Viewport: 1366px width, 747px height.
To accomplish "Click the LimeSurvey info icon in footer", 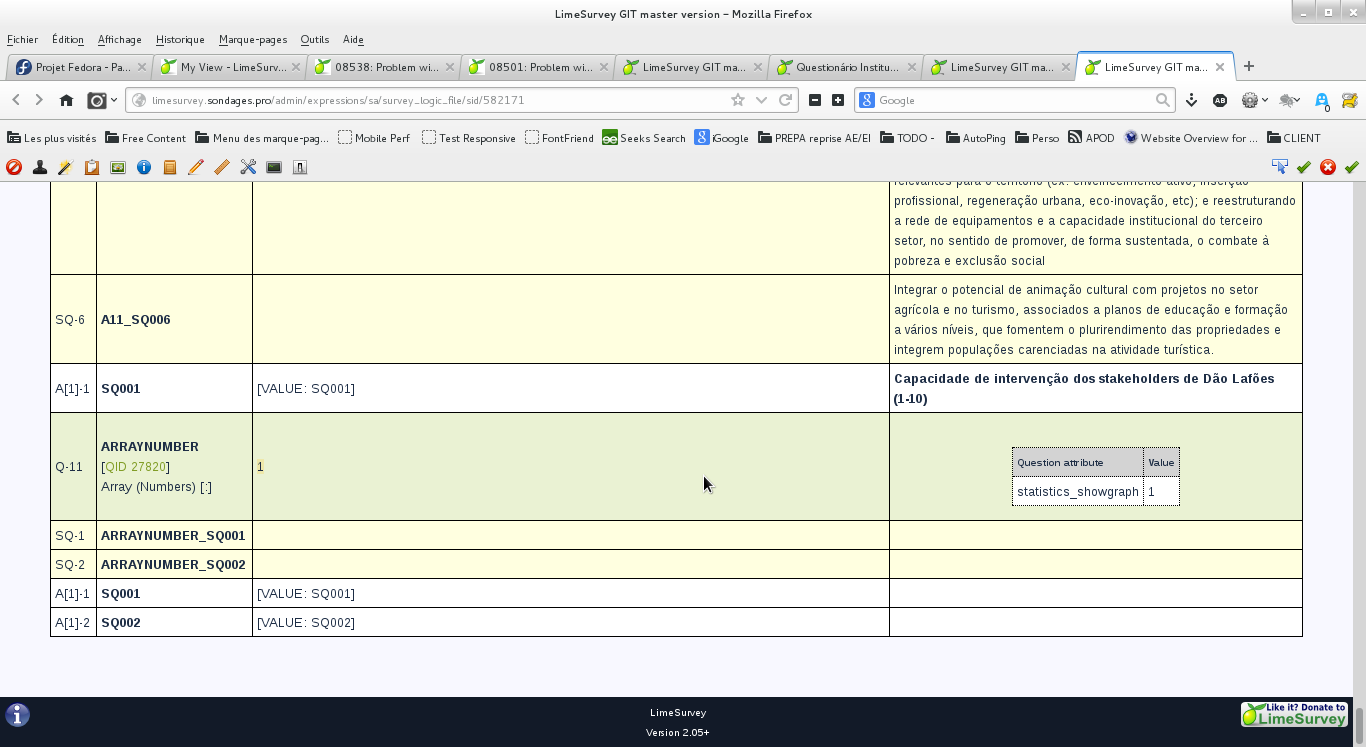I will tap(18, 715).
